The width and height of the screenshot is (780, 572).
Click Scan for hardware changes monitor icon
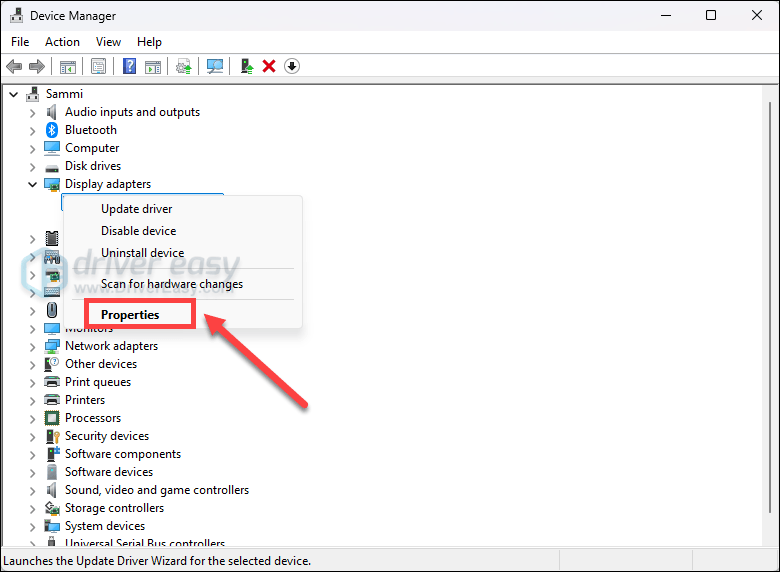(214, 66)
